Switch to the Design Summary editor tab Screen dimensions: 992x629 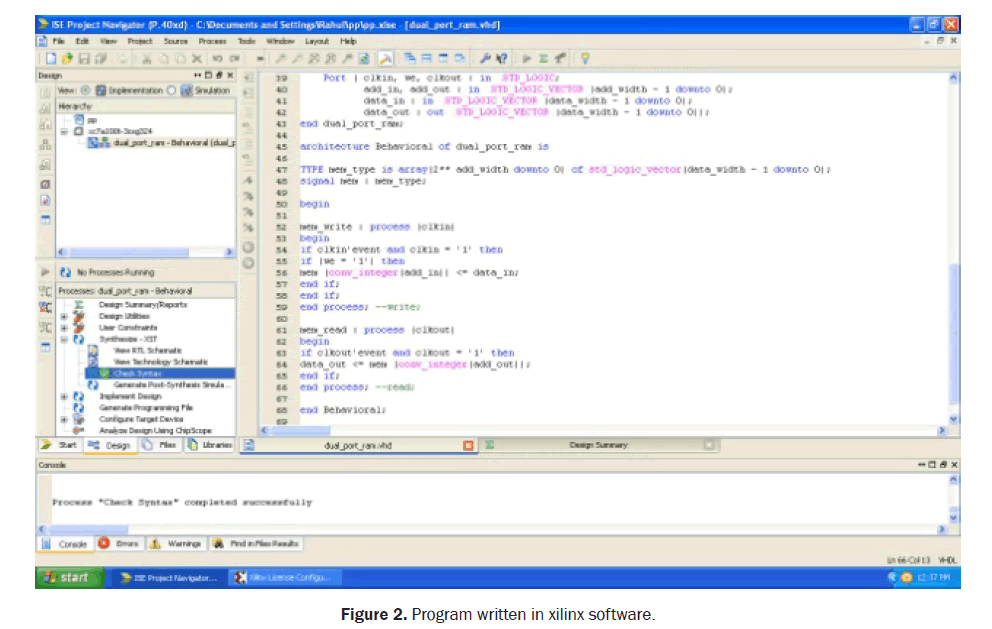pyautogui.click(x=598, y=445)
